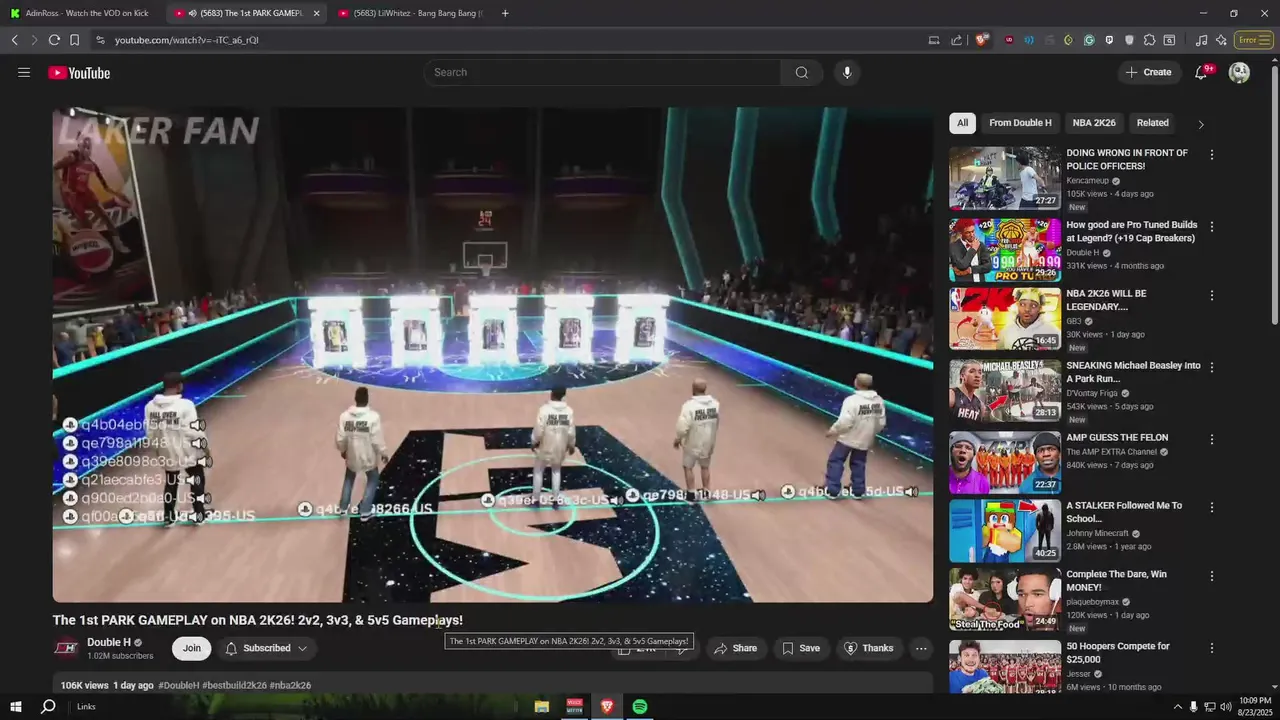Bookmark this page with the bookmark icon
This screenshot has width=1280, height=720.
point(74,40)
